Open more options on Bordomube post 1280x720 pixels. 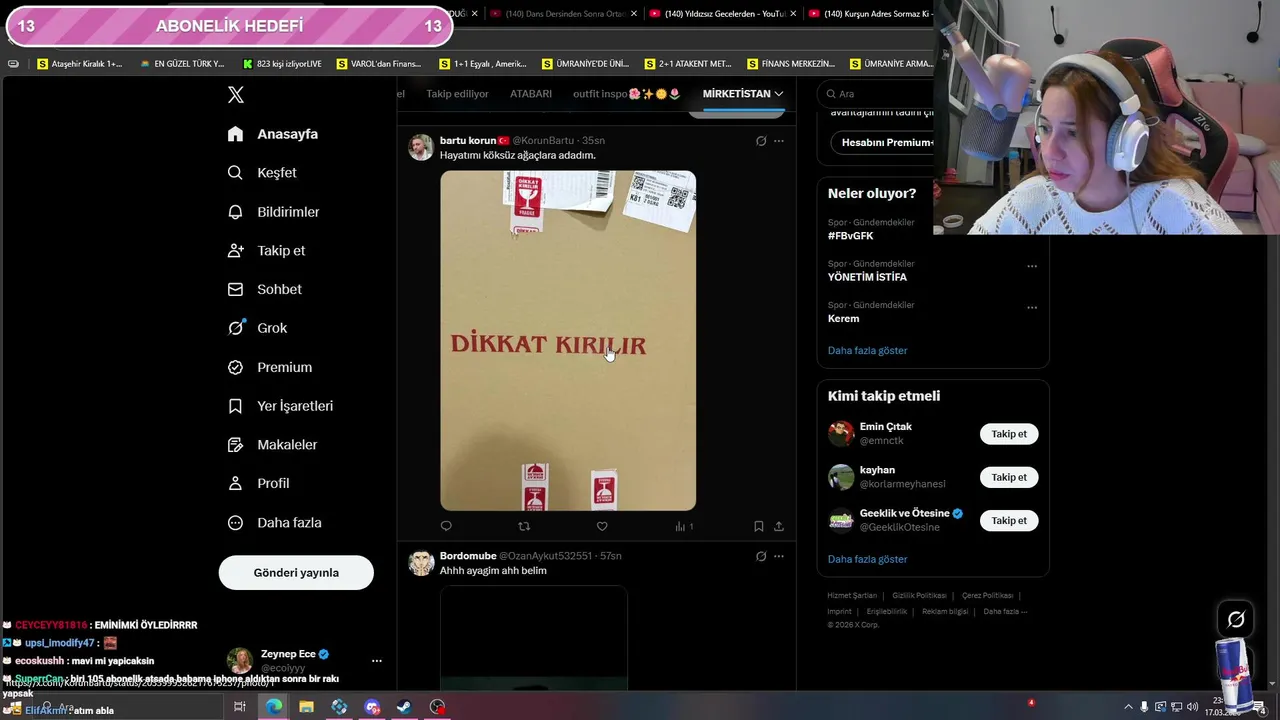tap(779, 556)
